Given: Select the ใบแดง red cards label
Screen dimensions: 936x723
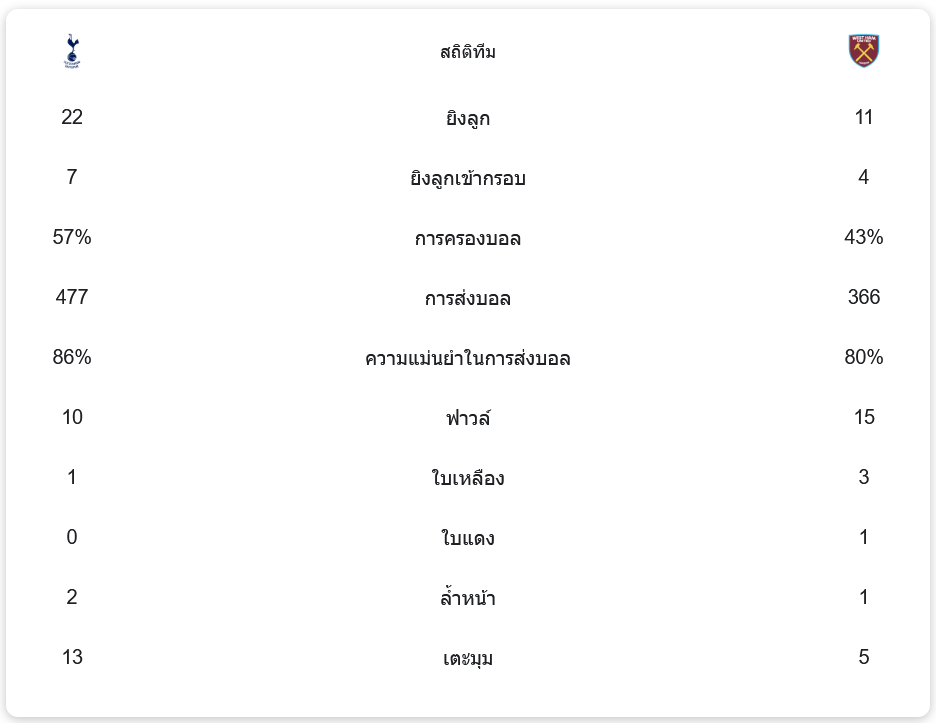Looking at the screenshot, I should 468,538.
